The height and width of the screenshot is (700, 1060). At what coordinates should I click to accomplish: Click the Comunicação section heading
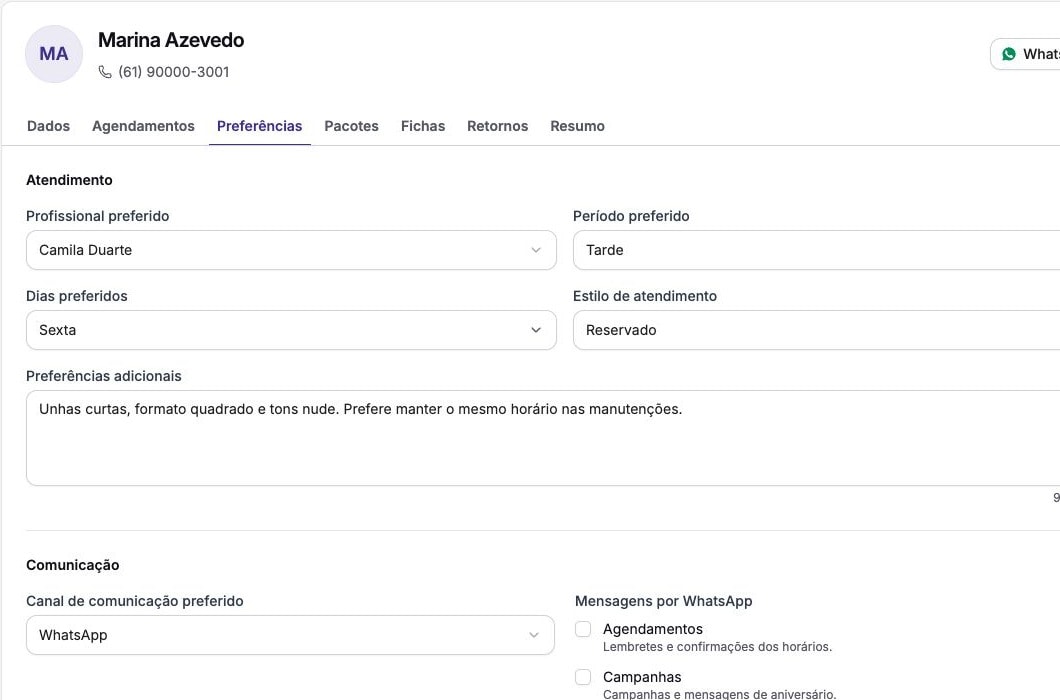[72, 565]
